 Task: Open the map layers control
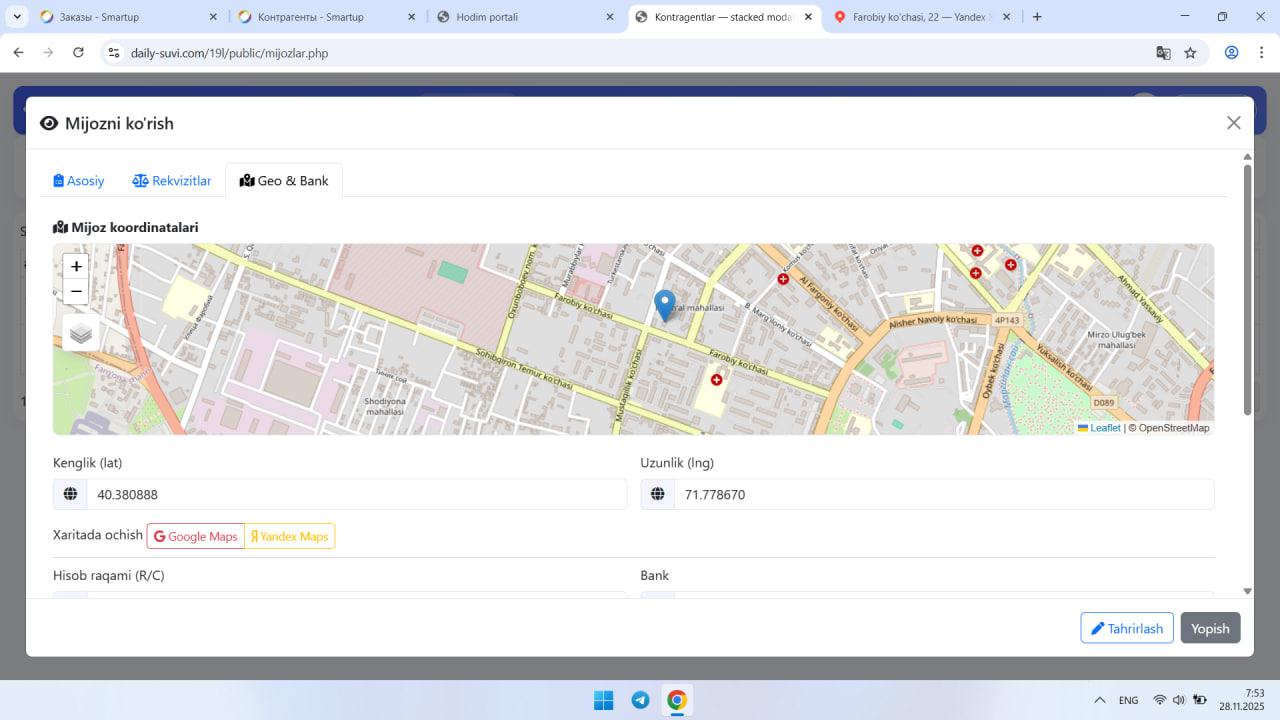coord(81,333)
